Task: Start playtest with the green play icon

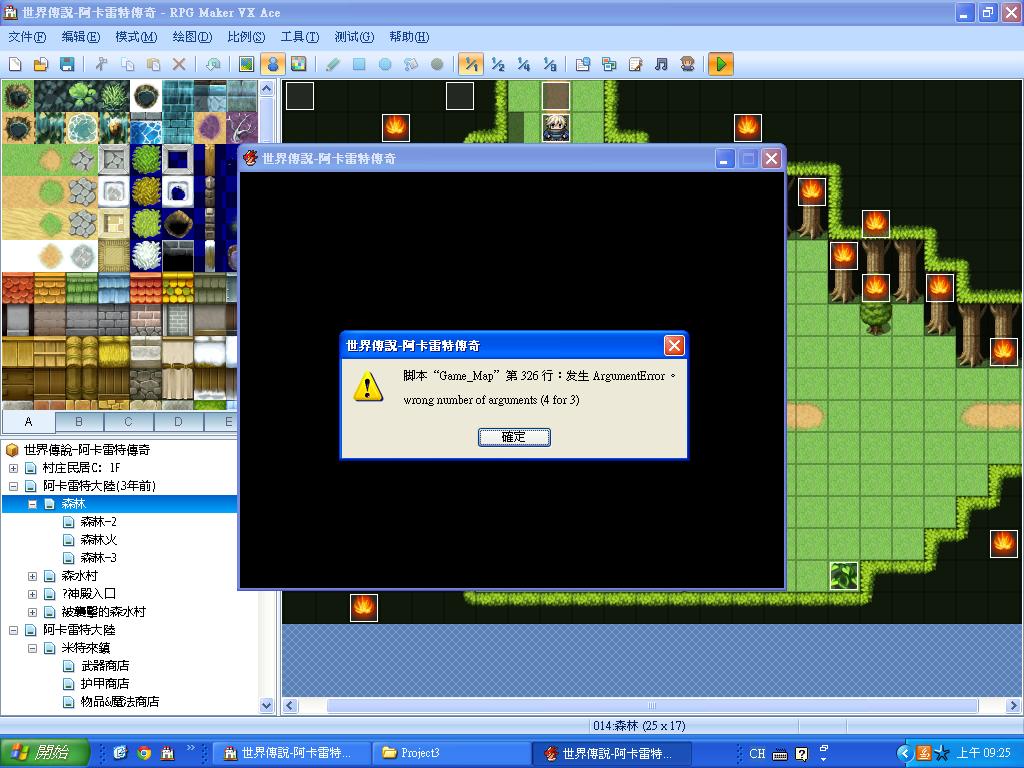Action: [x=721, y=64]
